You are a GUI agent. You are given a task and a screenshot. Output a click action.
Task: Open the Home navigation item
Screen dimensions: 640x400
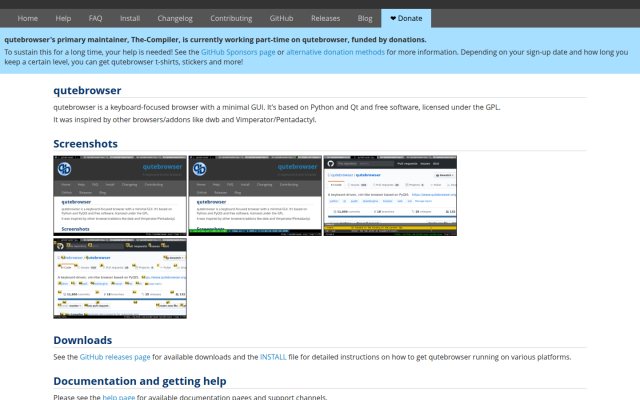tap(27, 18)
